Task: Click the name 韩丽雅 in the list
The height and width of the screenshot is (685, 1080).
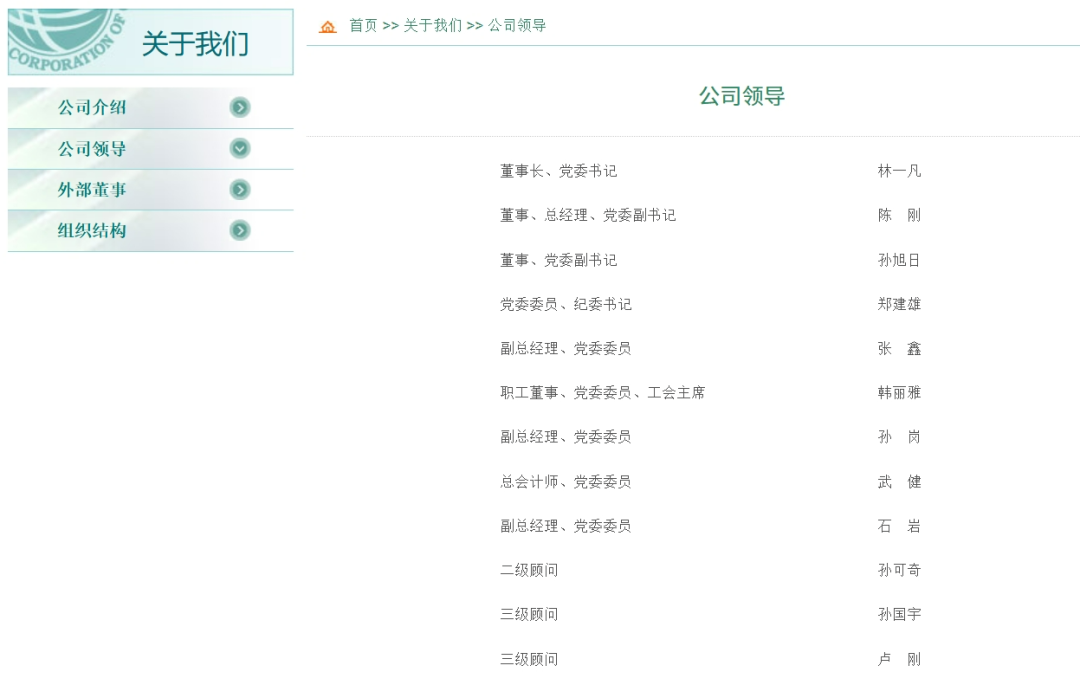Action: coord(899,393)
